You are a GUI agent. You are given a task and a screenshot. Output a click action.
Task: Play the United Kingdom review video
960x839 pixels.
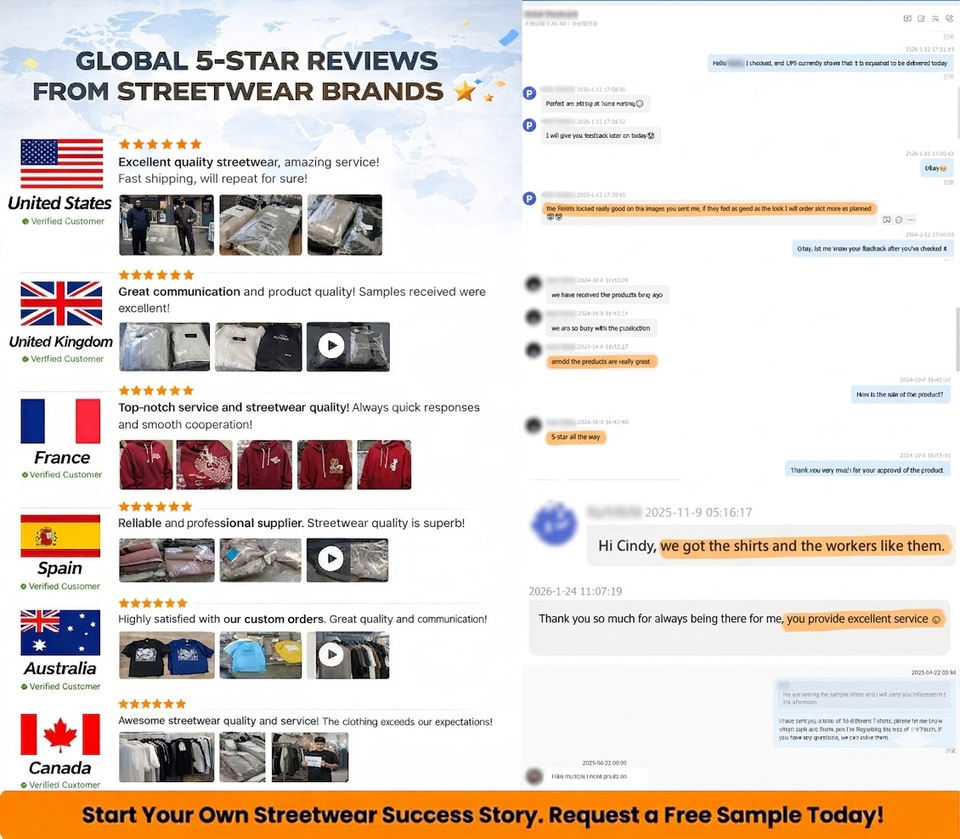[x=331, y=346]
